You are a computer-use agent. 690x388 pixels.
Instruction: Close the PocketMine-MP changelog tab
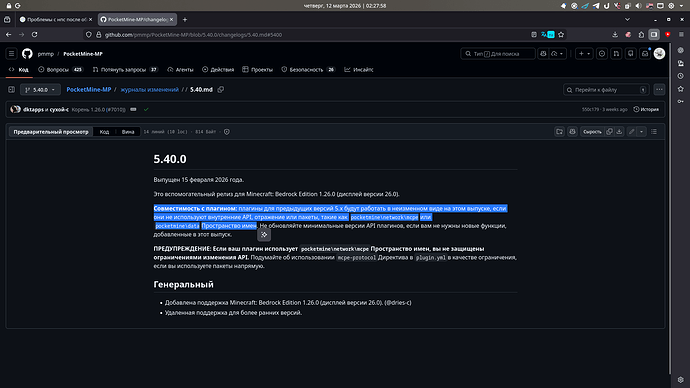(172, 19)
